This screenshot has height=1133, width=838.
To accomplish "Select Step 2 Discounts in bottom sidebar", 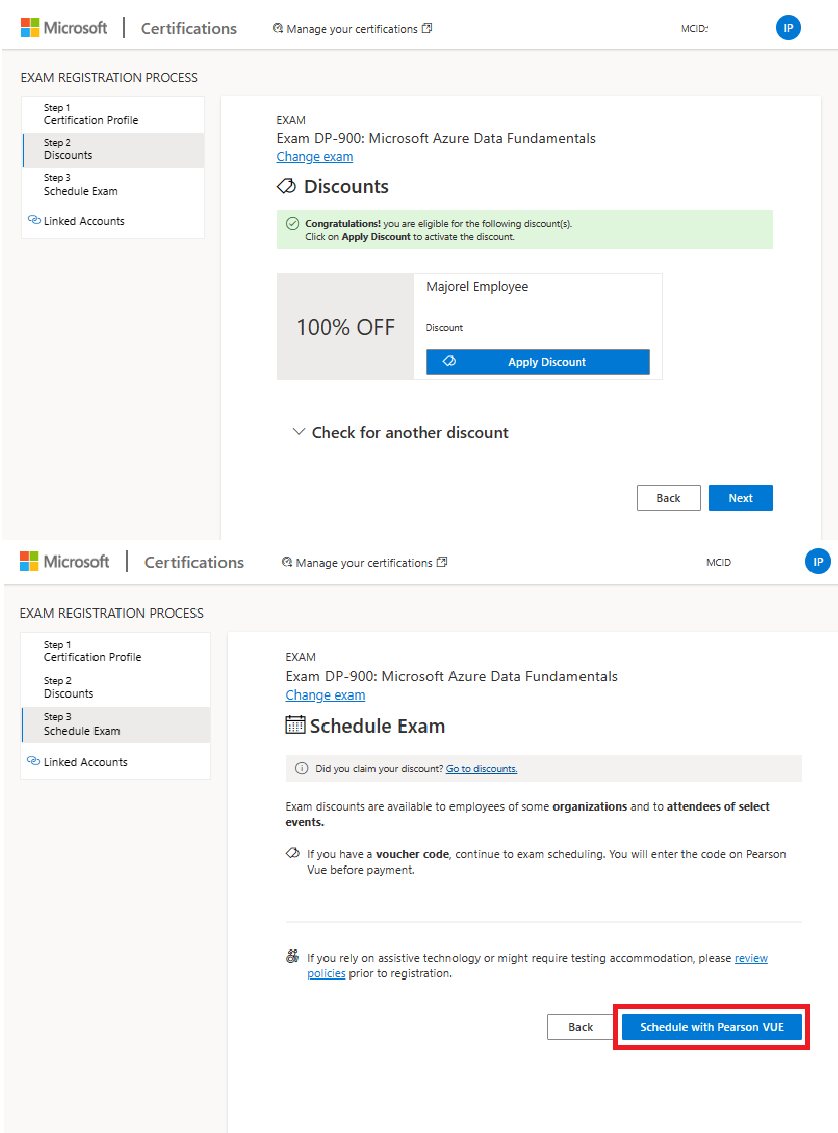I will coord(116,688).
